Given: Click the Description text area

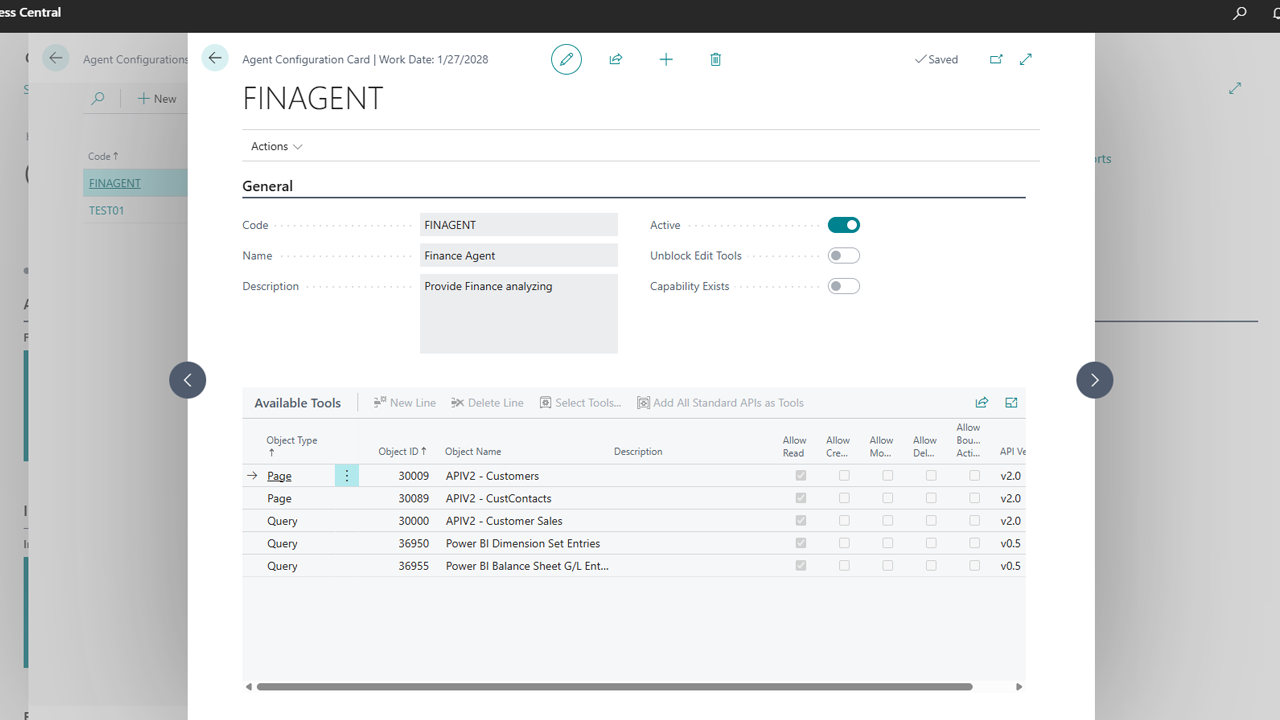Looking at the screenshot, I should [519, 314].
